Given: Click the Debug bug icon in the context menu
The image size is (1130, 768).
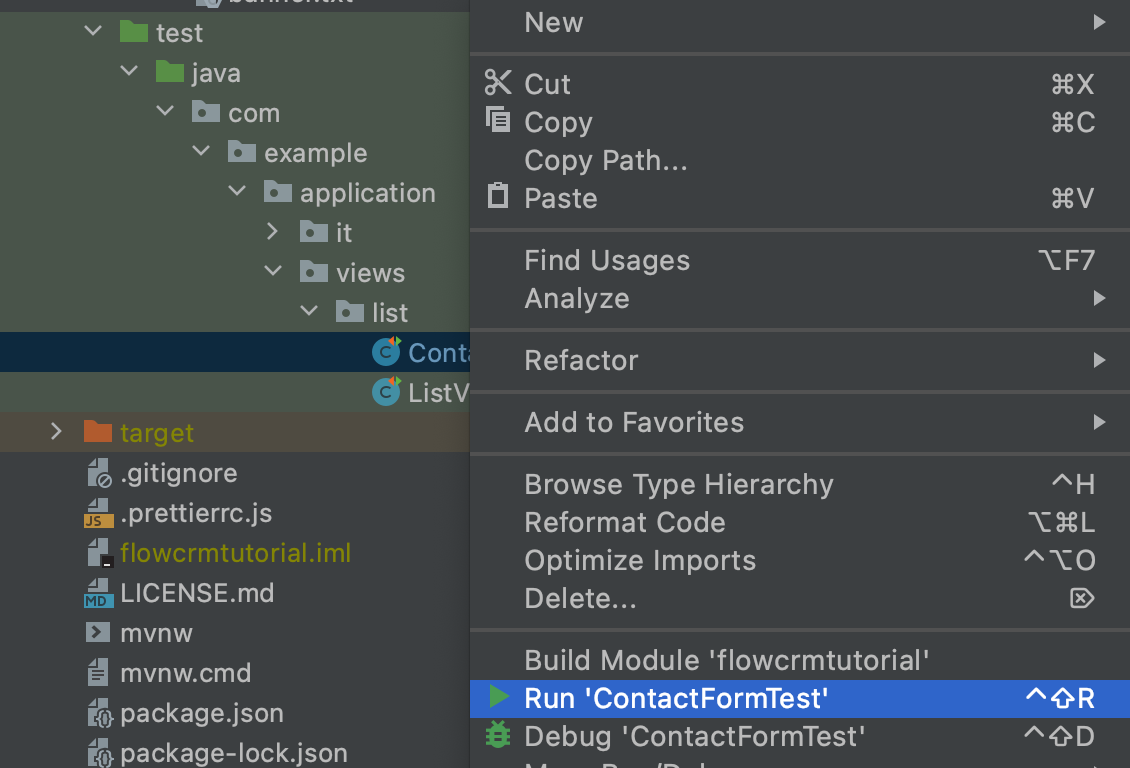Looking at the screenshot, I should (497, 736).
